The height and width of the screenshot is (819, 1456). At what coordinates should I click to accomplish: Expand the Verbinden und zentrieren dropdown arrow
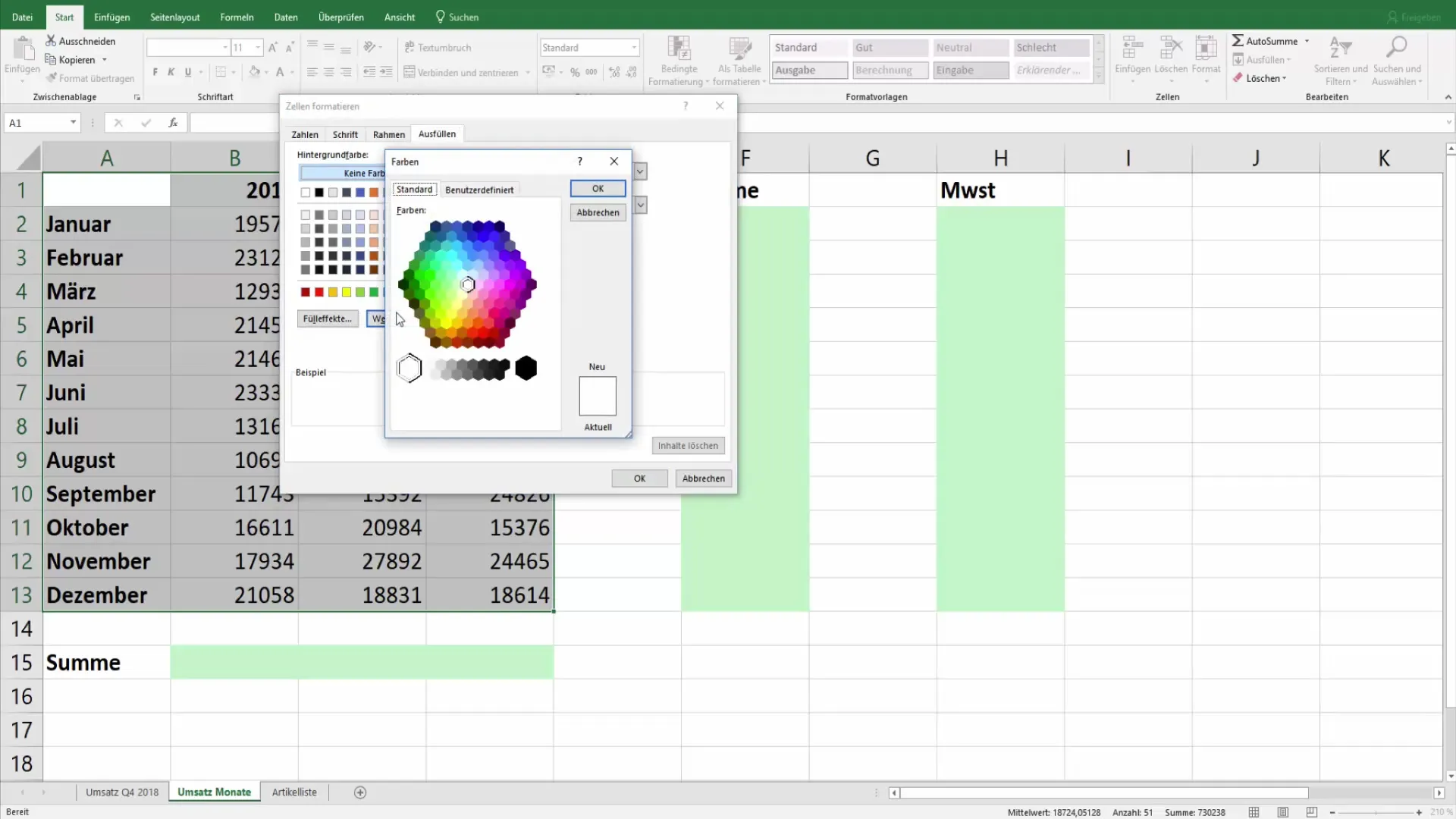tap(528, 73)
